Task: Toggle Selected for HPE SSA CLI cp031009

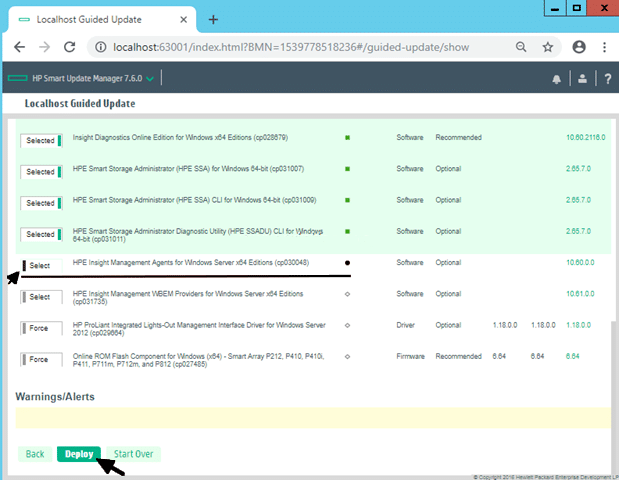Action: click(x=41, y=203)
